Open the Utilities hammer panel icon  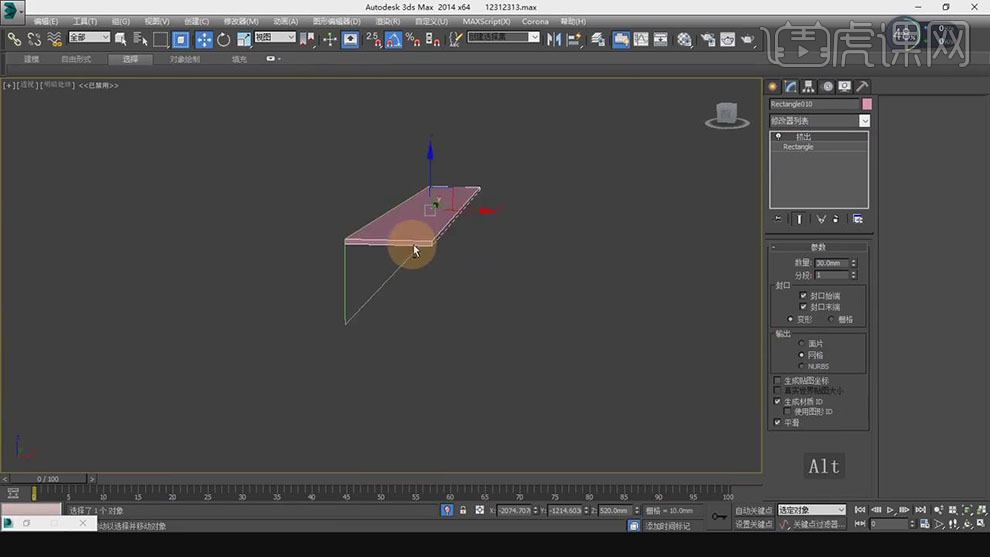coord(862,87)
